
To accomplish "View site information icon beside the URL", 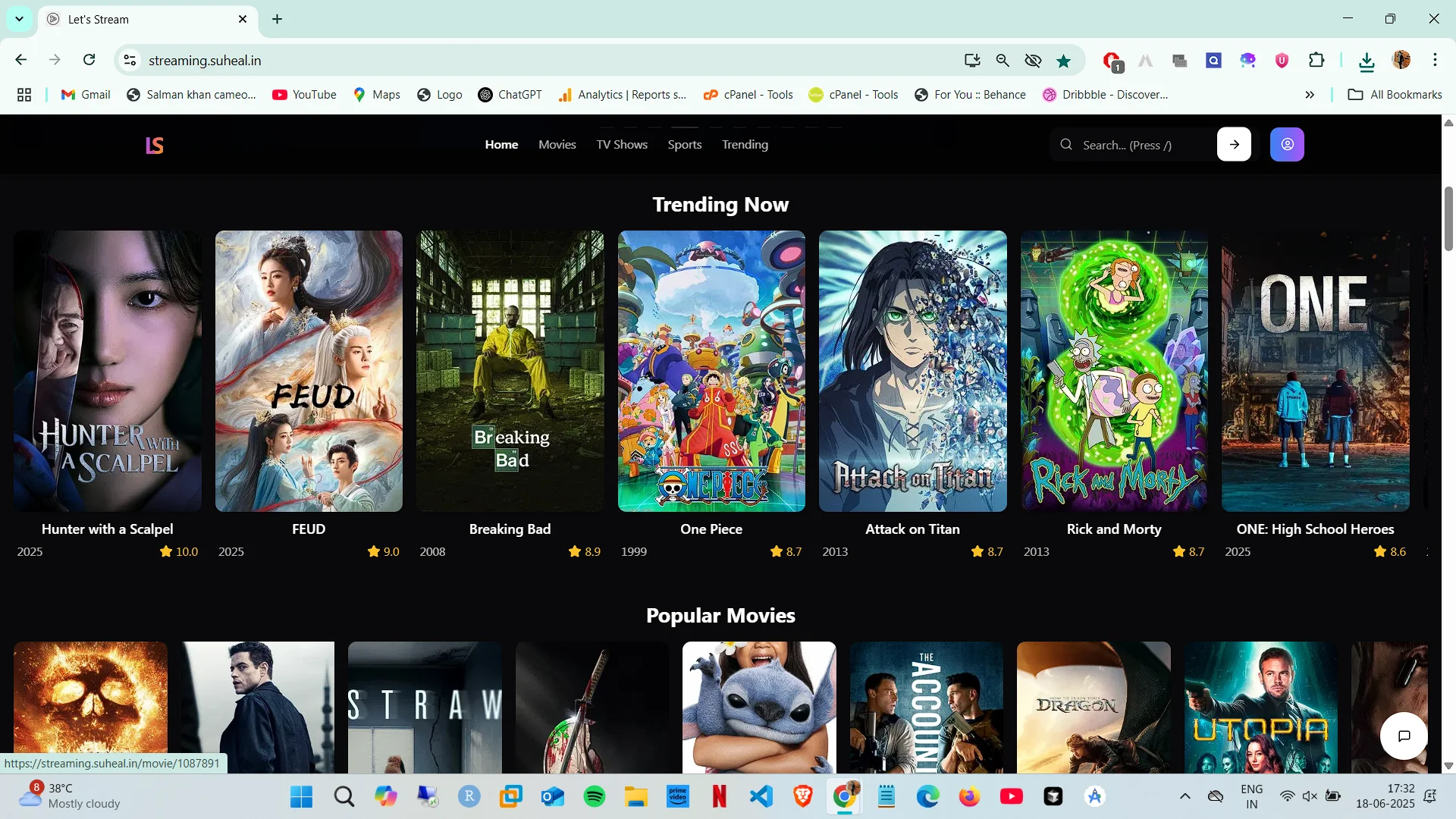I will click(x=130, y=61).
